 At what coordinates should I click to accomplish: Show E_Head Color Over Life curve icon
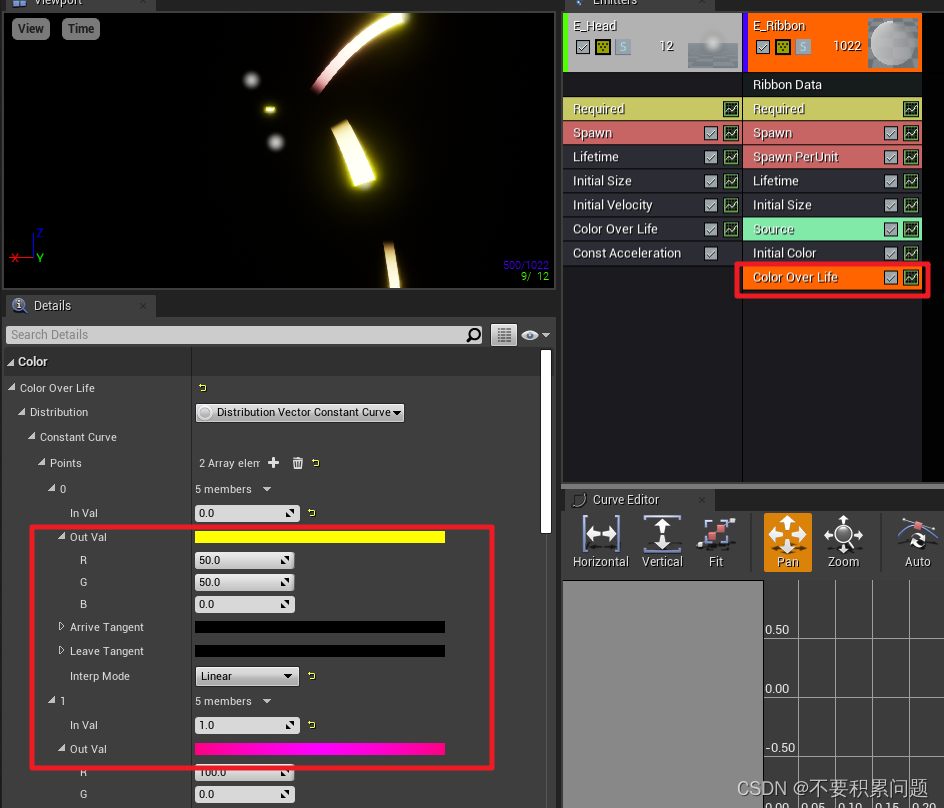pyautogui.click(x=731, y=229)
